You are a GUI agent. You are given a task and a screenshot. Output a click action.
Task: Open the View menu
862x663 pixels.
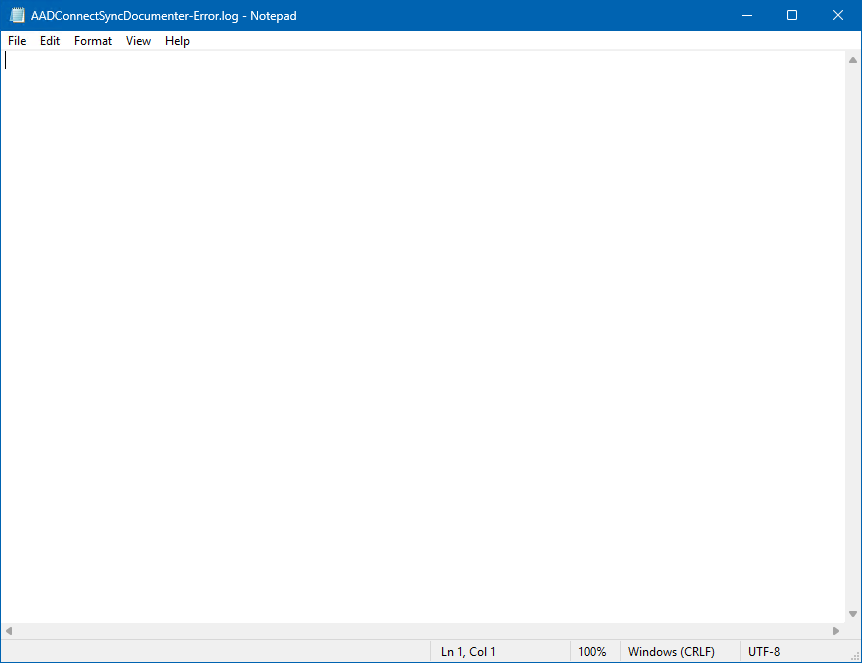[x=138, y=41]
